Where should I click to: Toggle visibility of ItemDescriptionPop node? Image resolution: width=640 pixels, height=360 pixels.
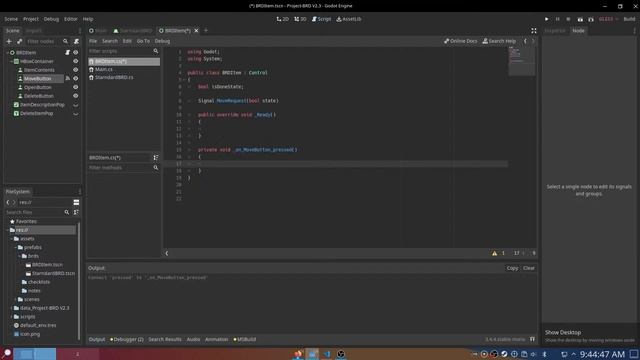pos(76,105)
